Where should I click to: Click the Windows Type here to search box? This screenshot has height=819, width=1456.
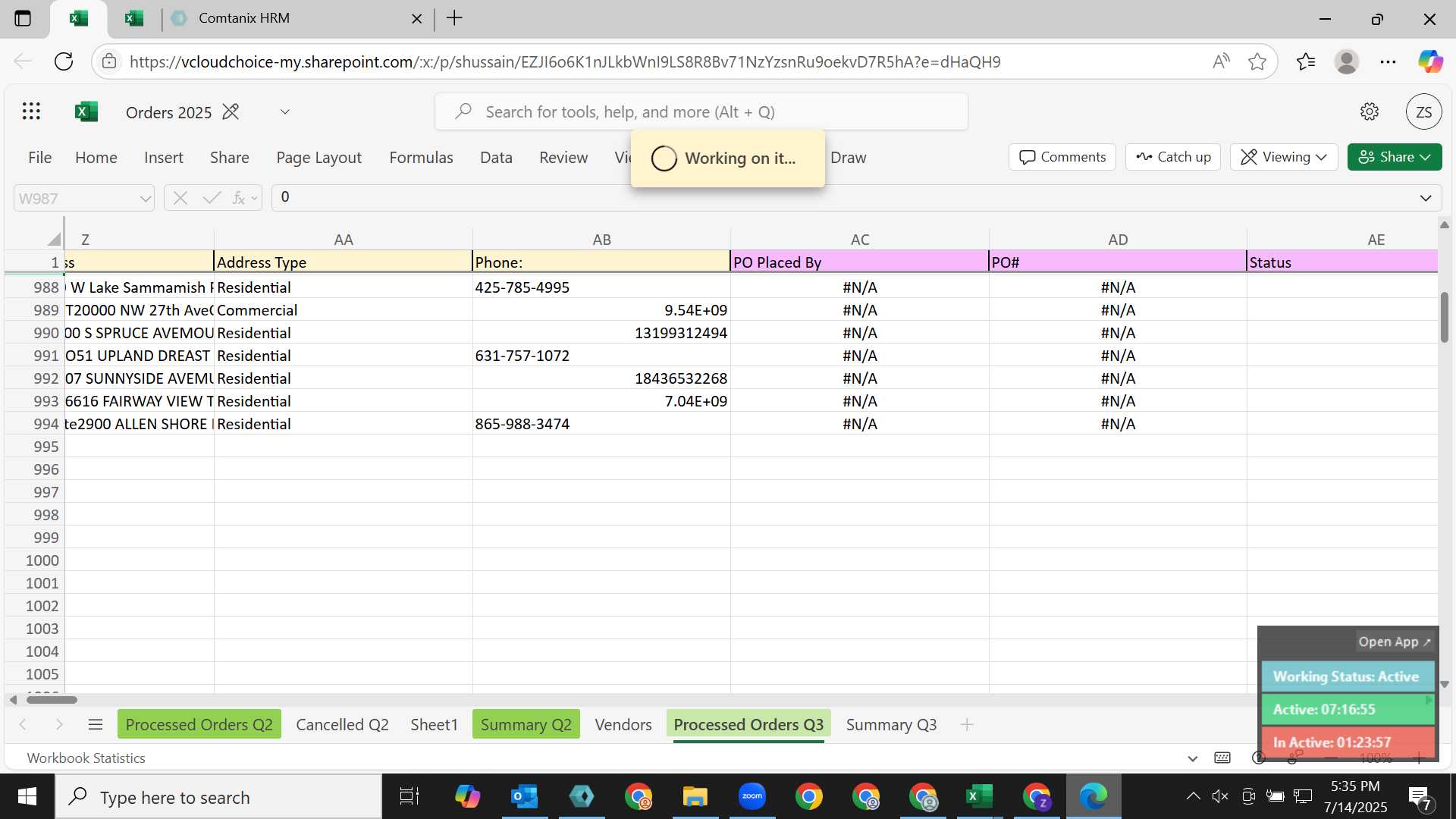pyautogui.click(x=218, y=796)
